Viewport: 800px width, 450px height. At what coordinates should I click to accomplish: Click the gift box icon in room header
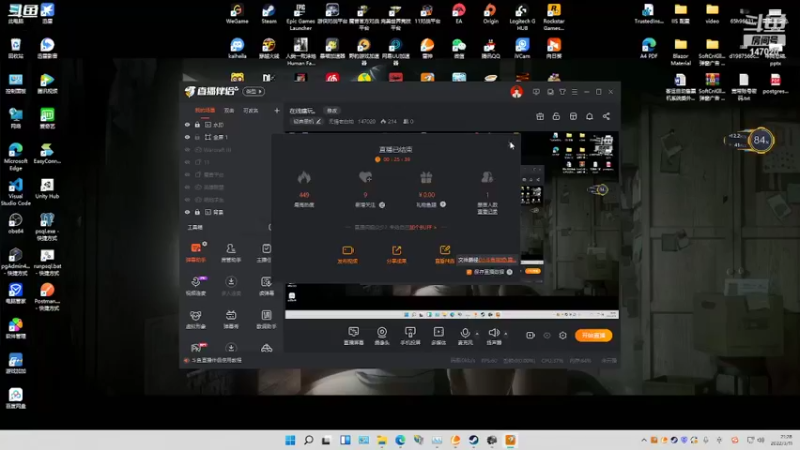(x=540, y=116)
